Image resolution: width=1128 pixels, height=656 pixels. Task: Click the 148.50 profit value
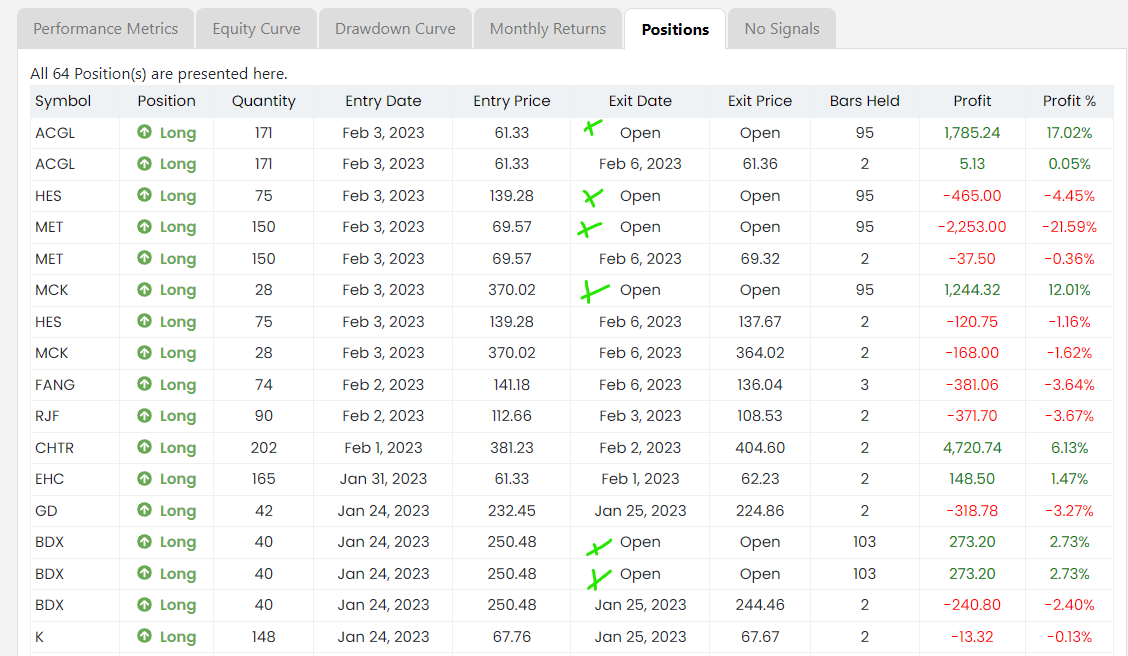(x=972, y=479)
